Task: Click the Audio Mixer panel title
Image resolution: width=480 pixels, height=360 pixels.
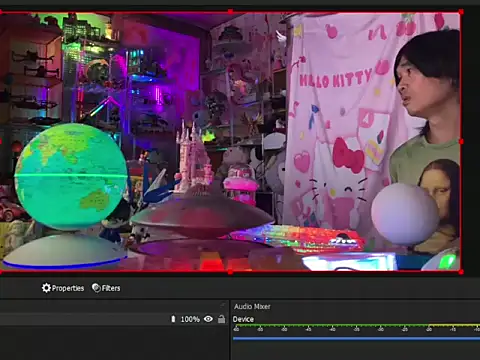Action: click(x=252, y=306)
